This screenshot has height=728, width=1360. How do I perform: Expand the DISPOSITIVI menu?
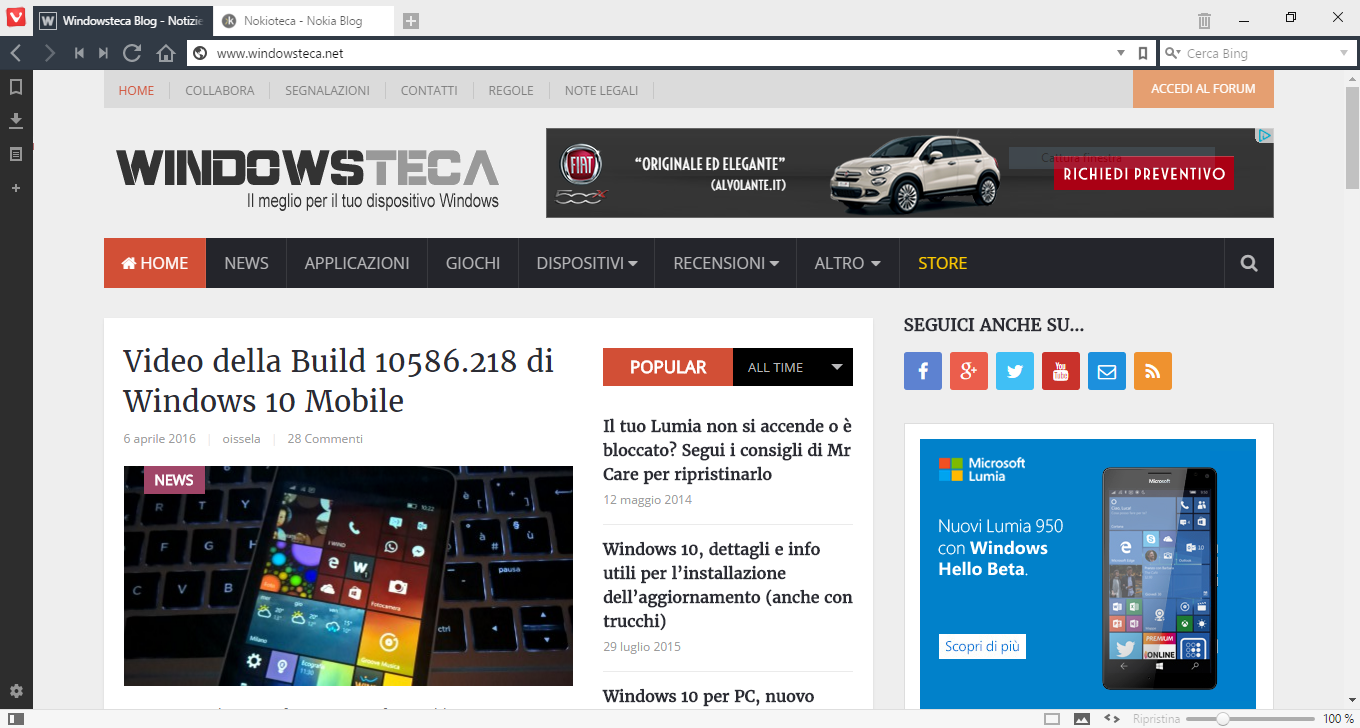pos(587,263)
